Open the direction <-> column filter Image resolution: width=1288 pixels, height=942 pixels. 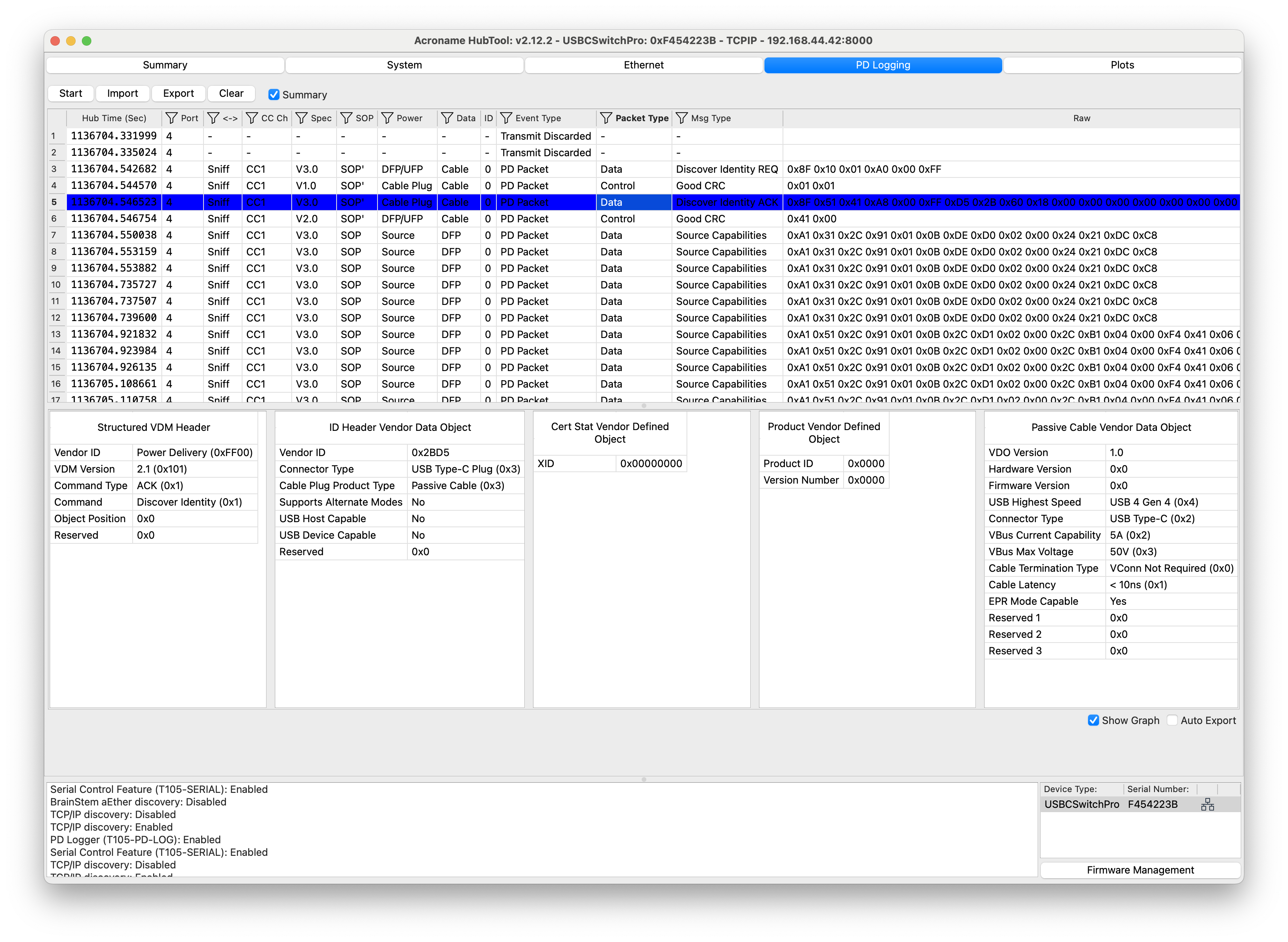click(213, 118)
